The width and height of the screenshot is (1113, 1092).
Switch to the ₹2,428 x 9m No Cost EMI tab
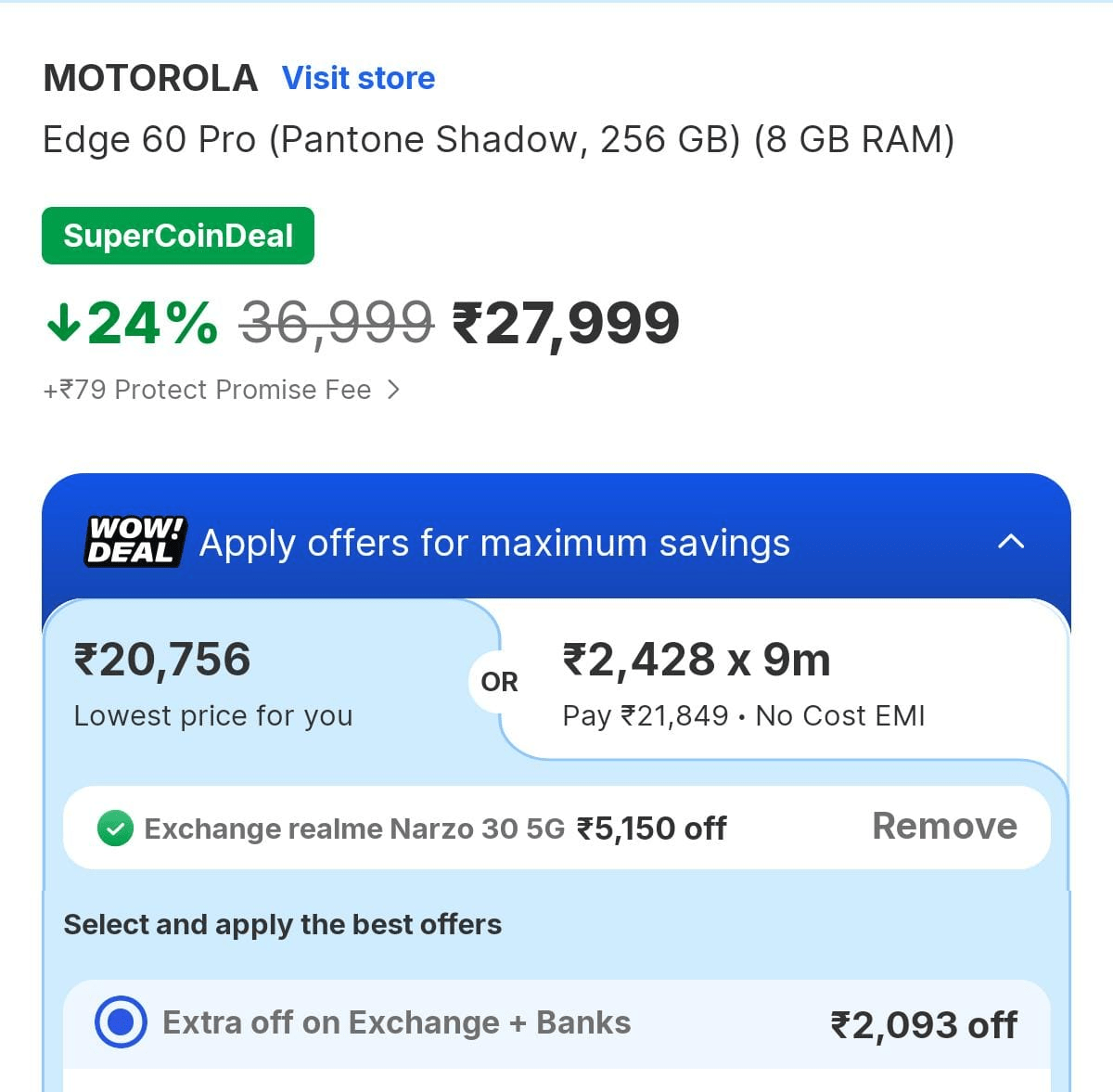point(742,682)
